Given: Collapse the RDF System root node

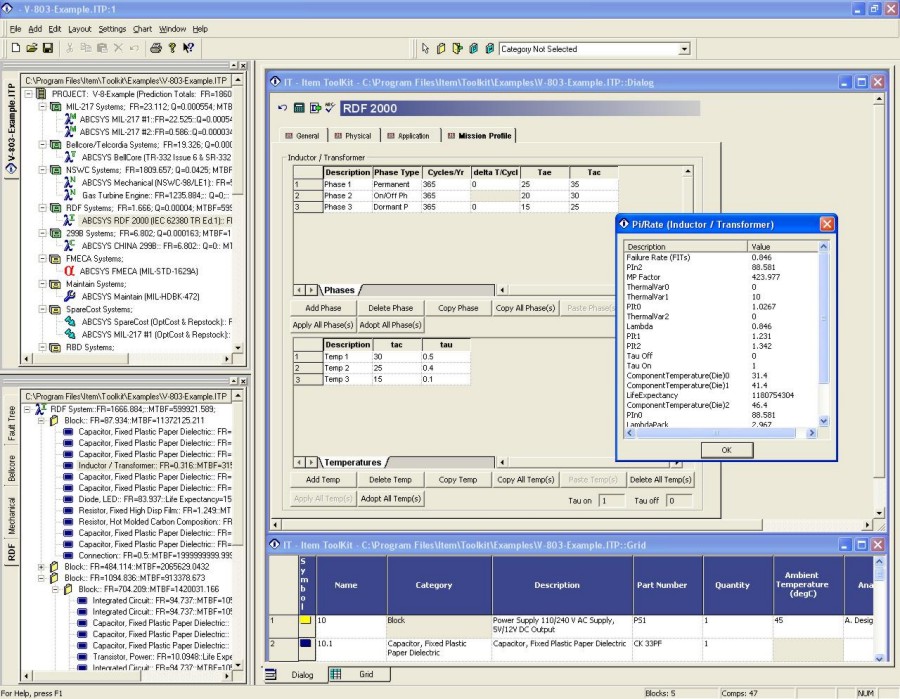Looking at the screenshot, I should (x=27, y=409).
